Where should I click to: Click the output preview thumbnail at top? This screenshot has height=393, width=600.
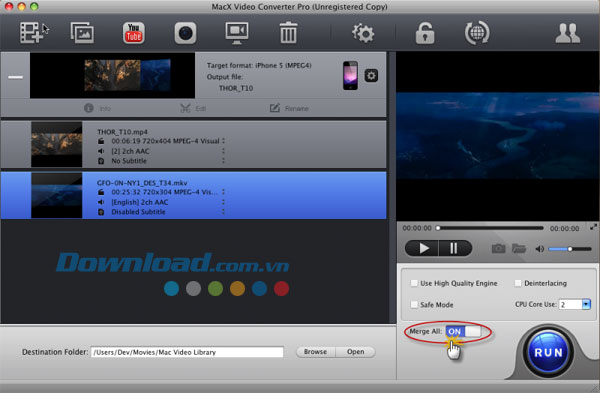click(112, 75)
